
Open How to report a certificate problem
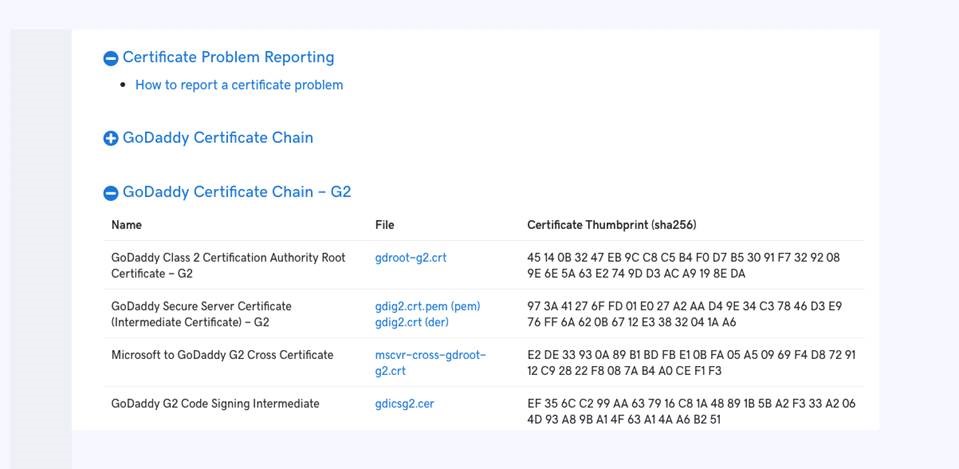point(239,85)
